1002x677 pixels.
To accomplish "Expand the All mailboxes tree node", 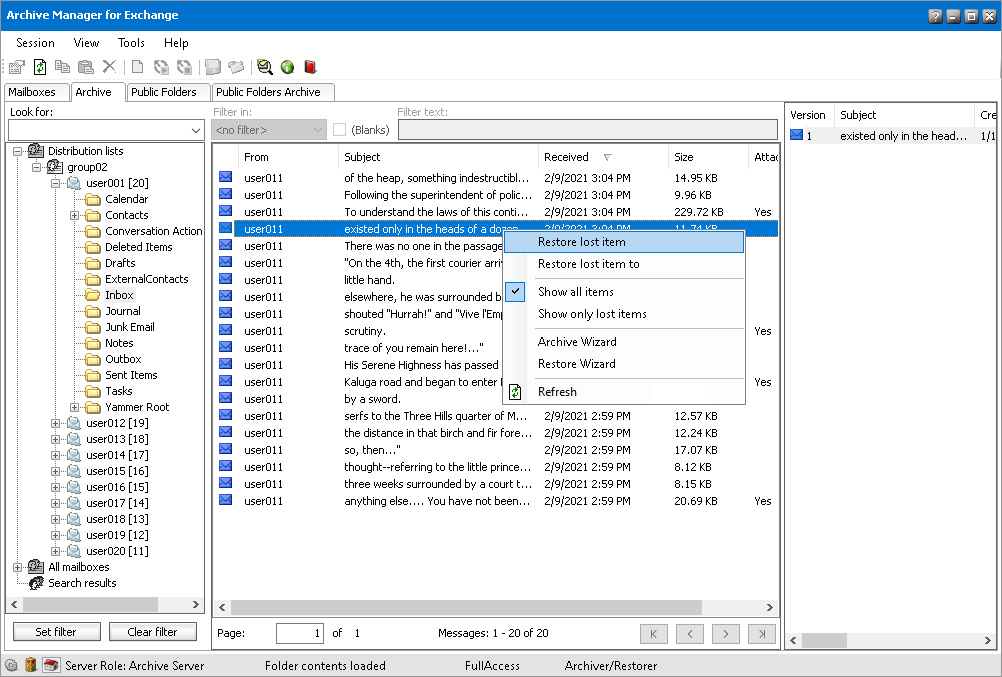I will pyautogui.click(x=17, y=567).
